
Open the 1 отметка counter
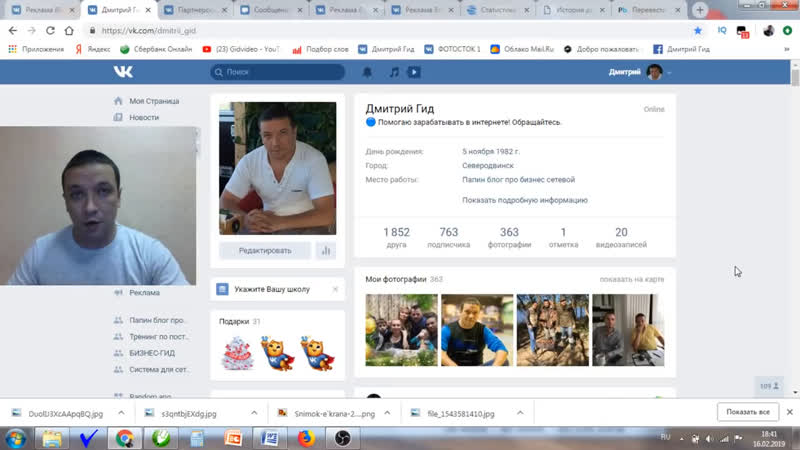pyautogui.click(x=563, y=238)
